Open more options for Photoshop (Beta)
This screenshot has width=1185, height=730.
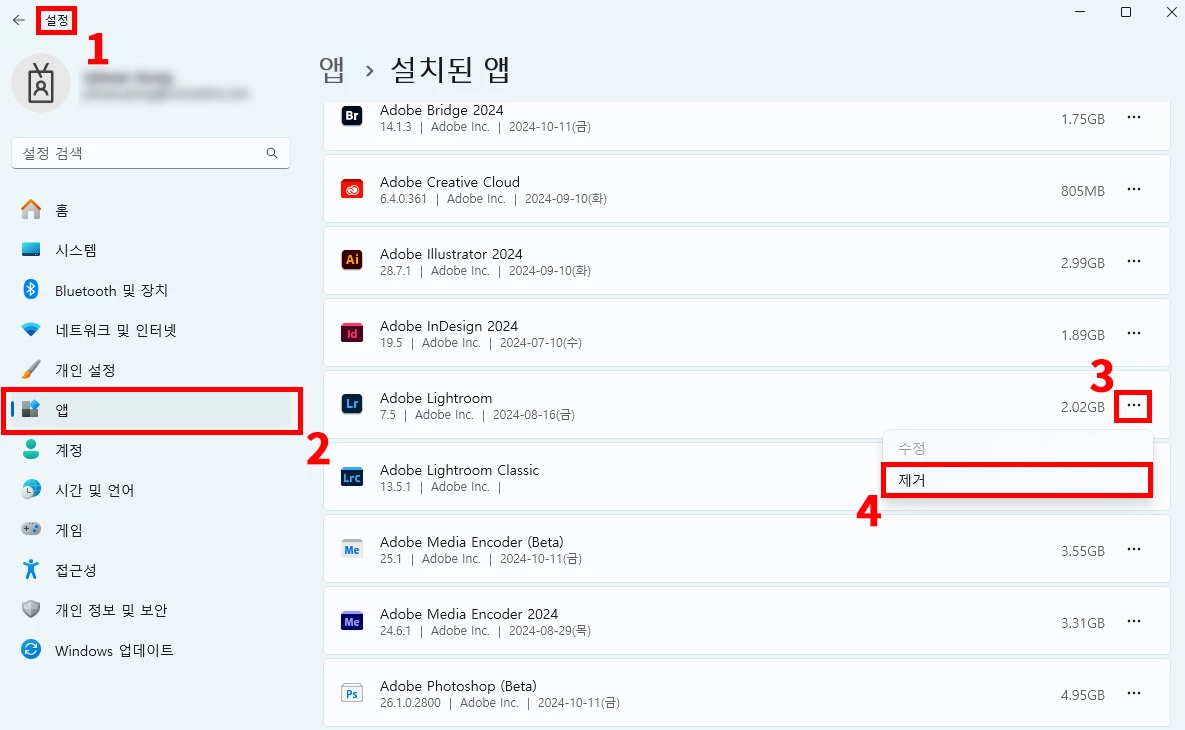pos(1134,693)
